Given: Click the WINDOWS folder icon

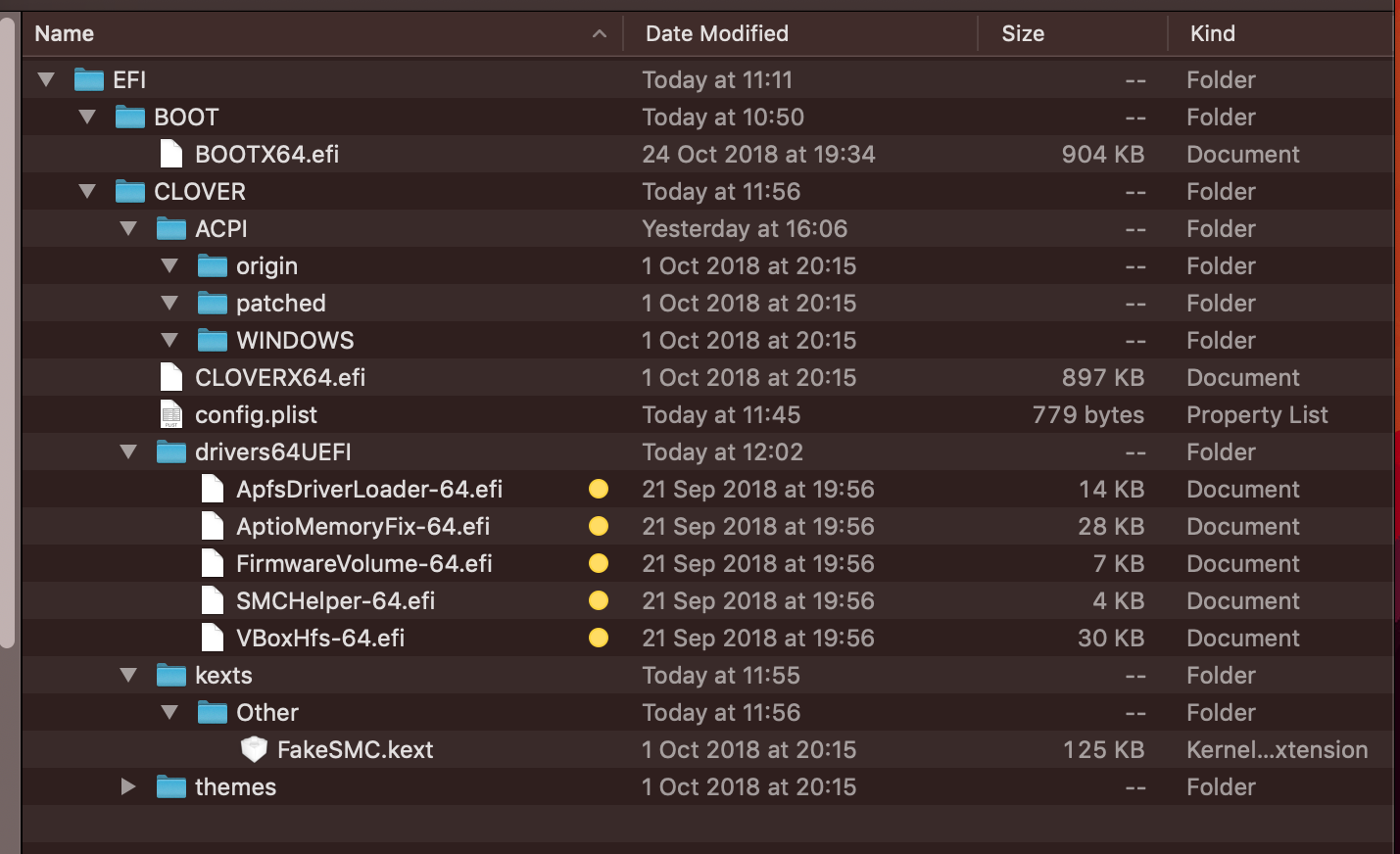Looking at the screenshot, I should point(213,340).
